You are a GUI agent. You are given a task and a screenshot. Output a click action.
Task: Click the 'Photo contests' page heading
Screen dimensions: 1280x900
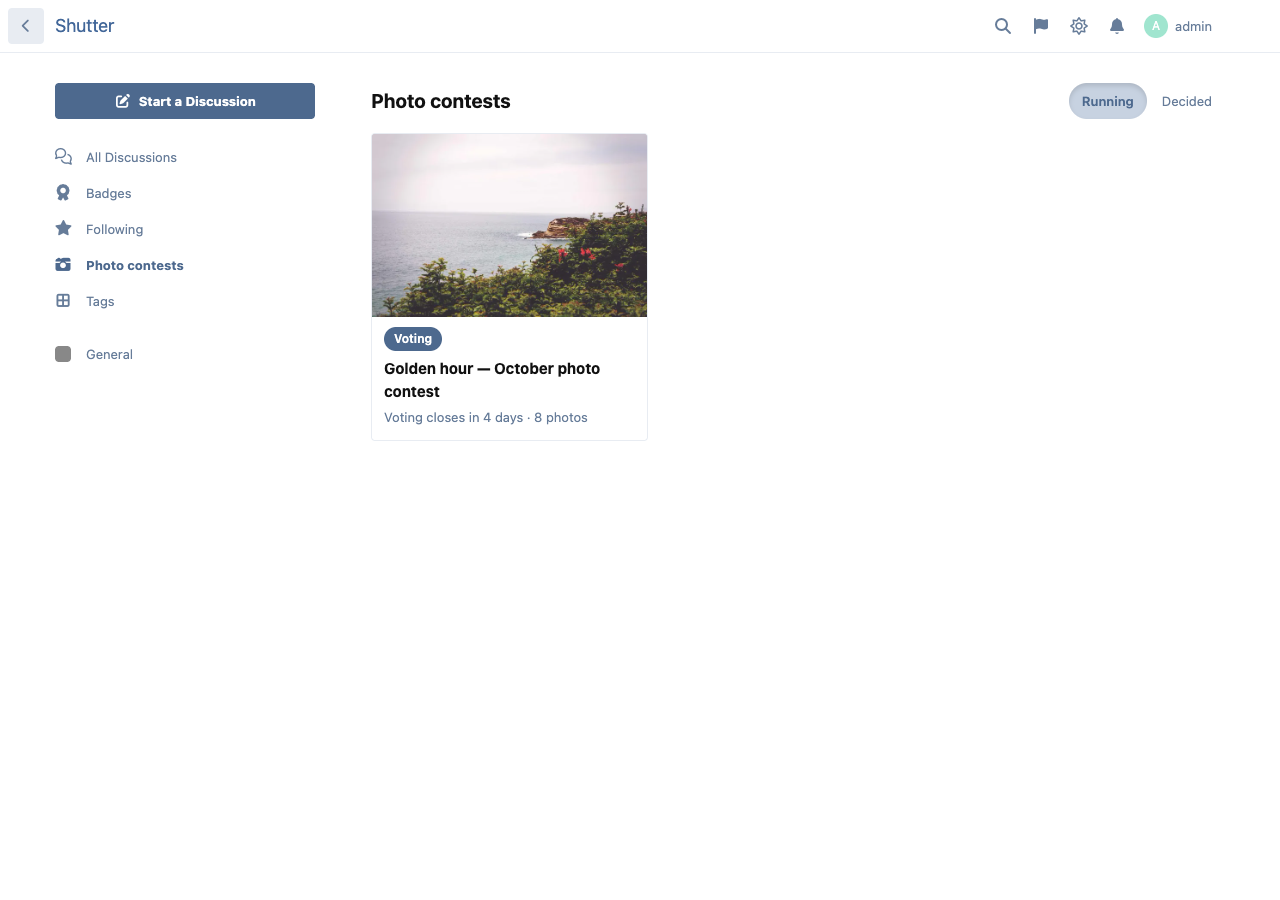coord(441,101)
